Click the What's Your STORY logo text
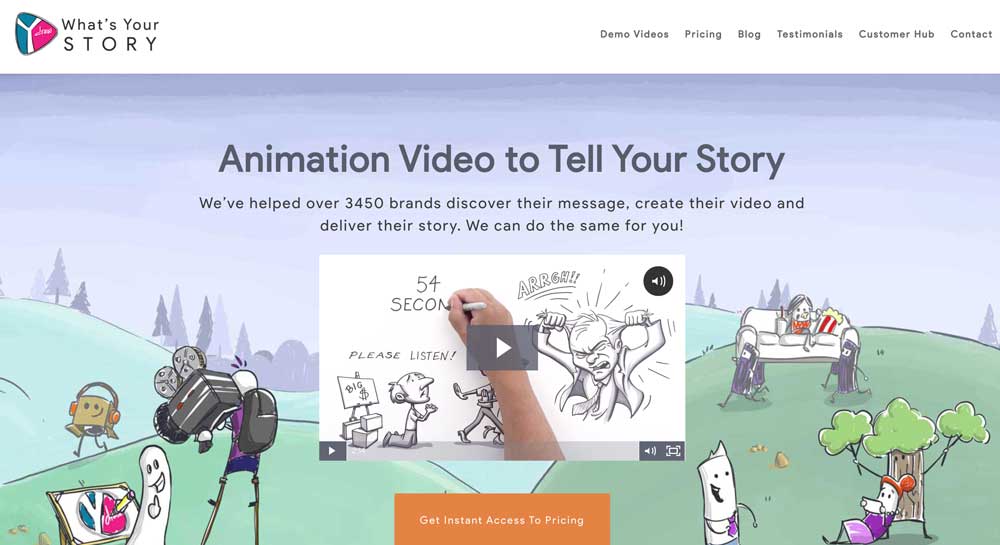 coord(110,34)
